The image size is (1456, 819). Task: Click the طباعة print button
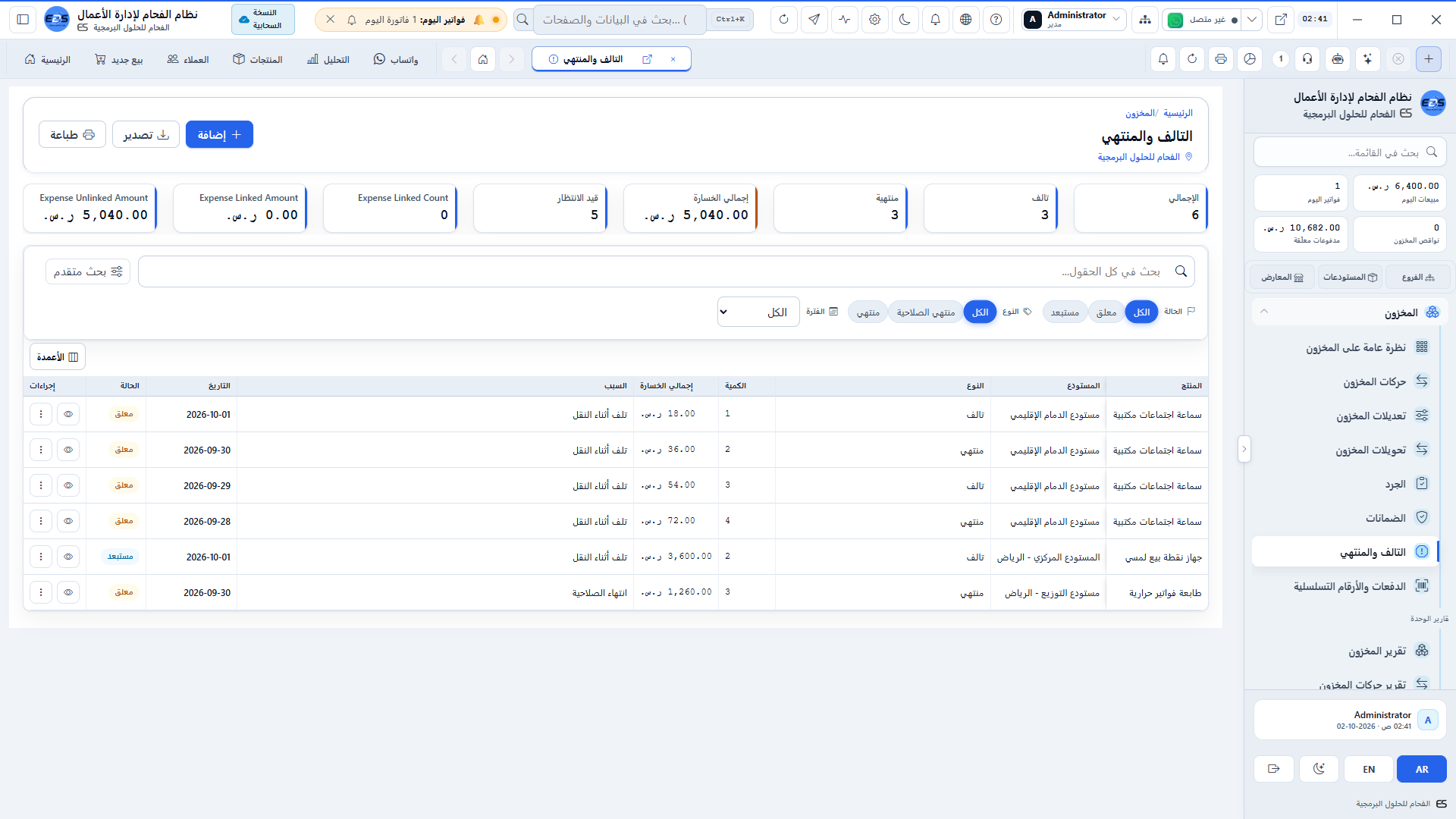coord(72,134)
